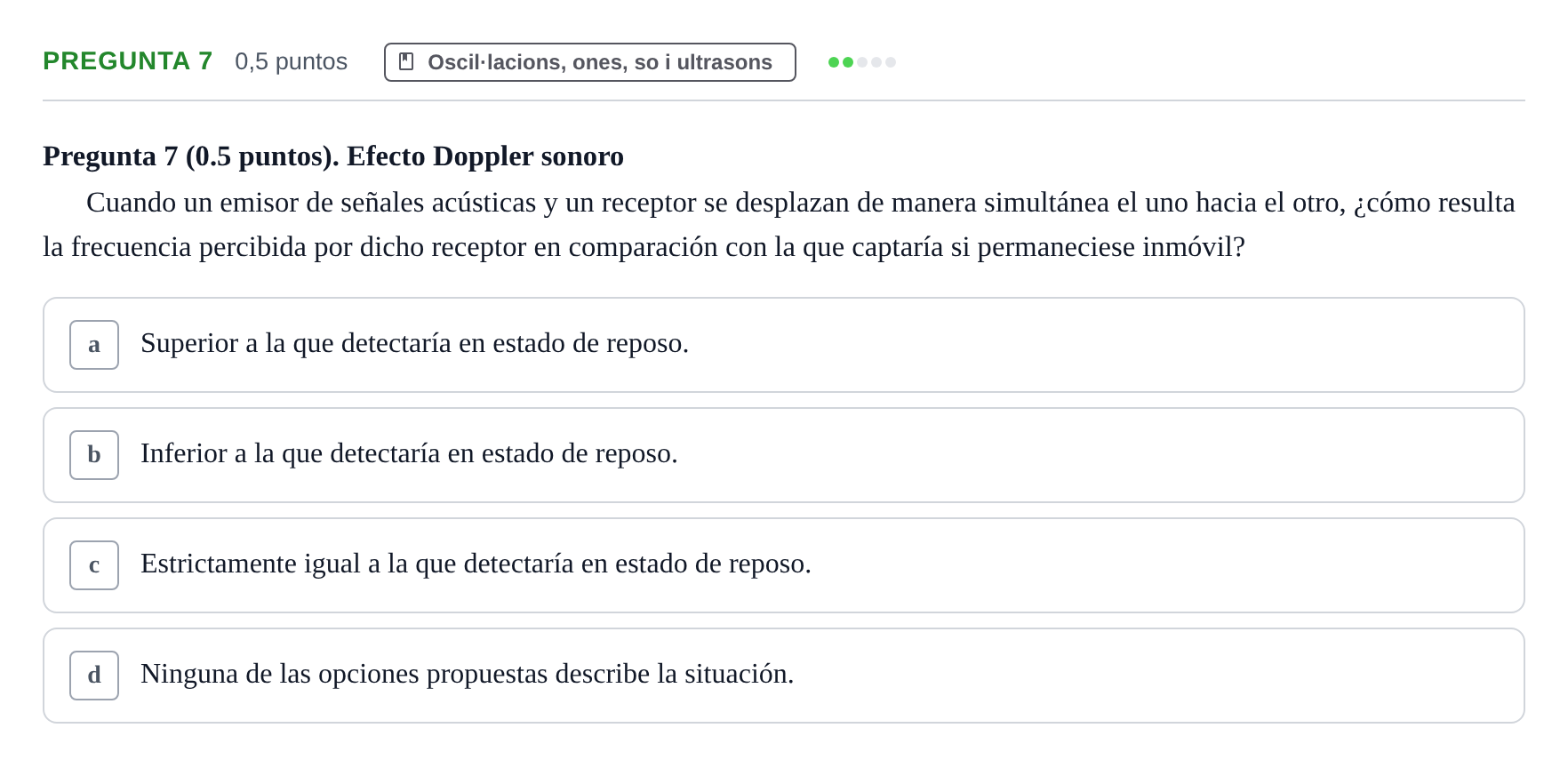Select answer letter box c
The width and height of the screenshot is (1568, 768).
94,565
